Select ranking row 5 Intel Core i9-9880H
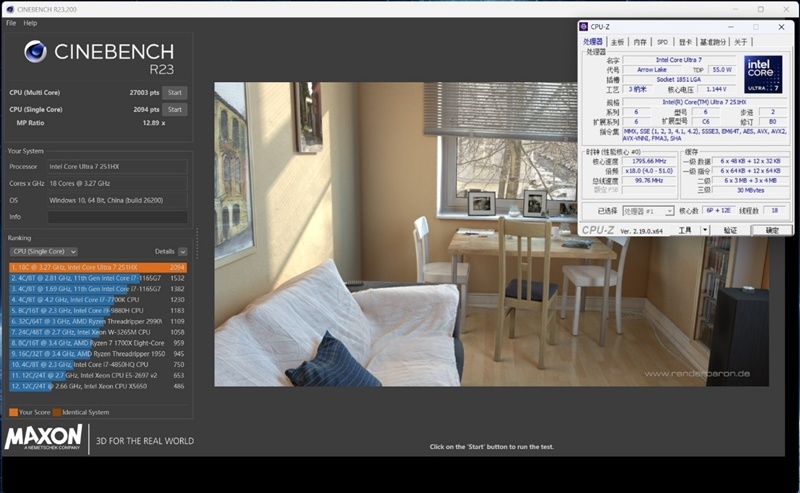800x493 pixels. coord(97,310)
